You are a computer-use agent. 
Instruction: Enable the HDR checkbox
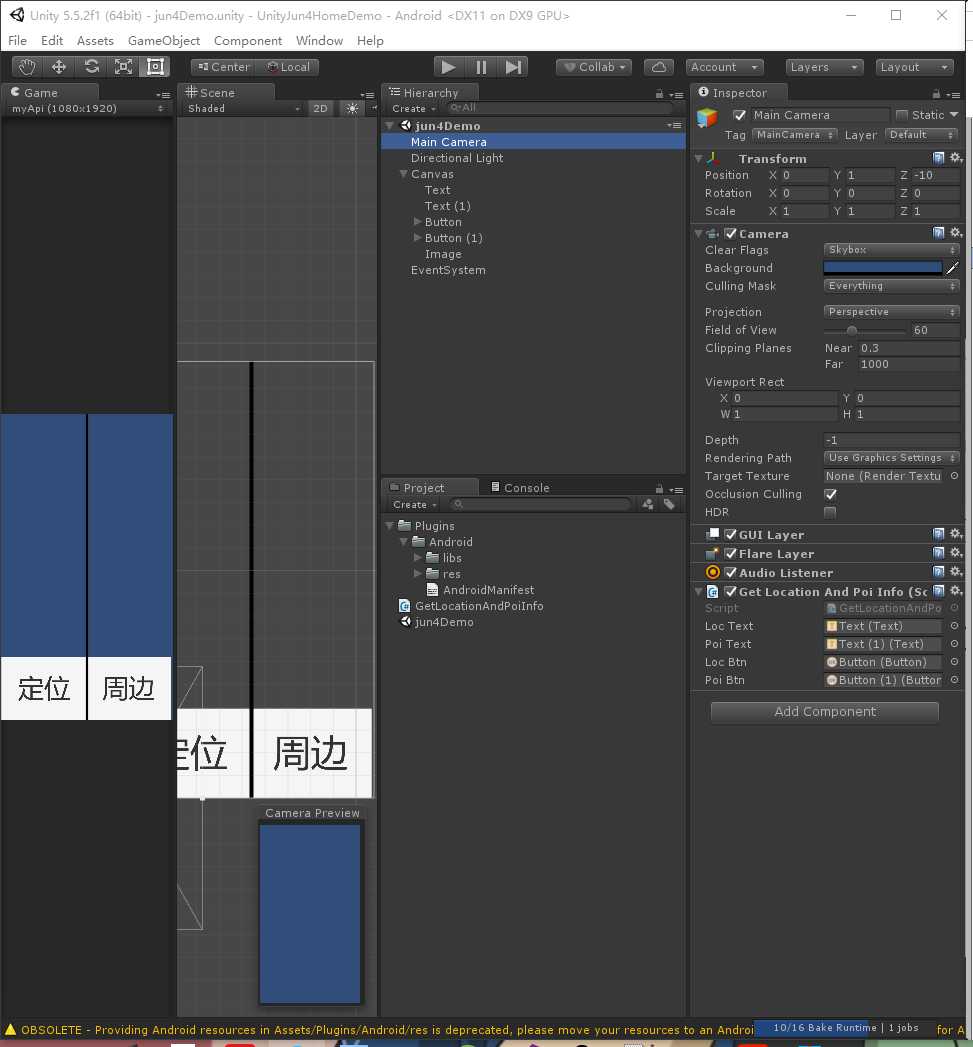tap(830, 512)
